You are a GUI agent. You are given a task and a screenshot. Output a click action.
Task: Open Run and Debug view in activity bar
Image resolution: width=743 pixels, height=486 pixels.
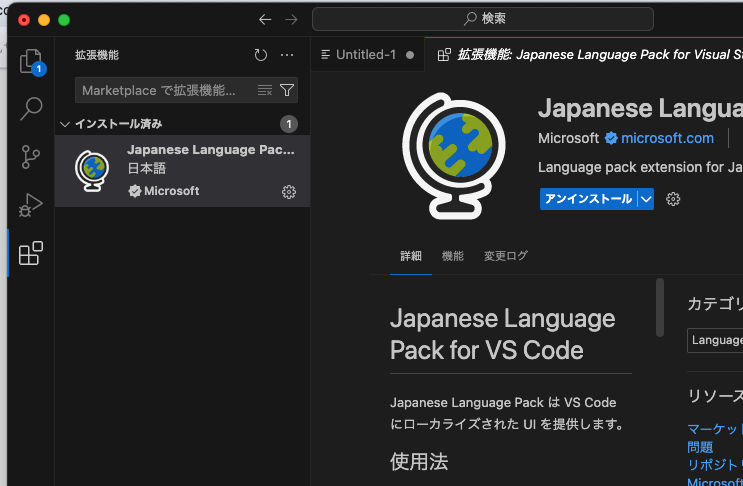[31, 205]
